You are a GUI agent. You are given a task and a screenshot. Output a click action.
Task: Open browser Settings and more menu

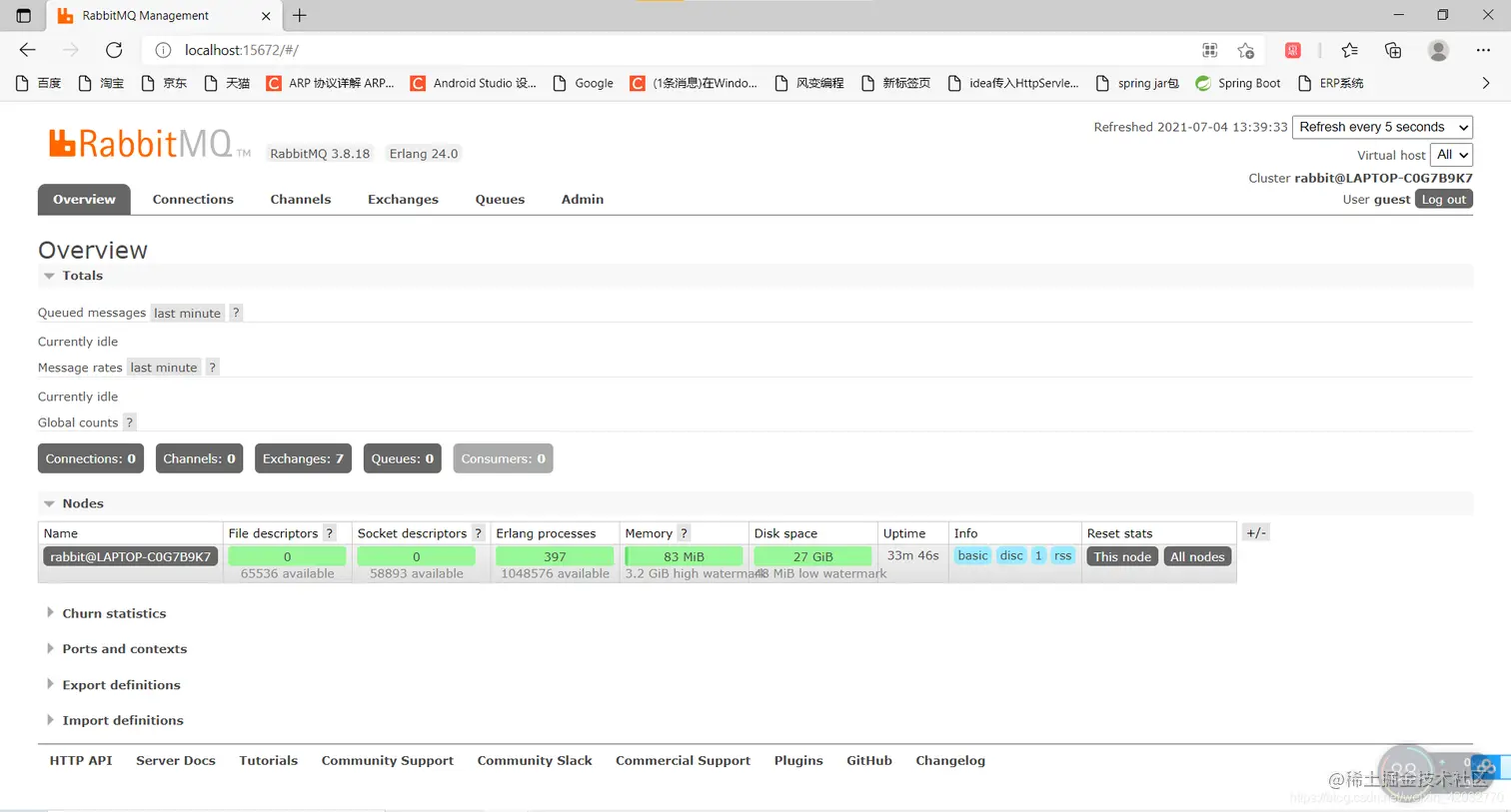pyautogui.click(x=1483, y=50)
